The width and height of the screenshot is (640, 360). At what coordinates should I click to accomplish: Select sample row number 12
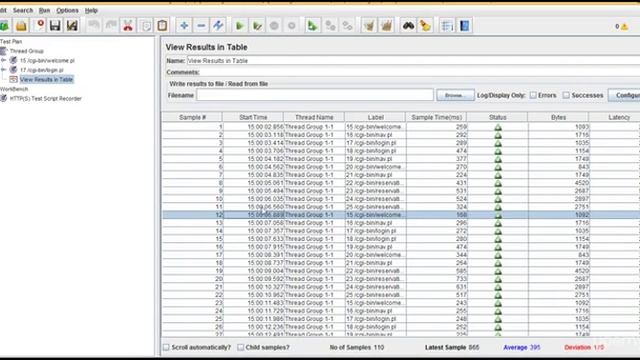(x=401, y=215)
